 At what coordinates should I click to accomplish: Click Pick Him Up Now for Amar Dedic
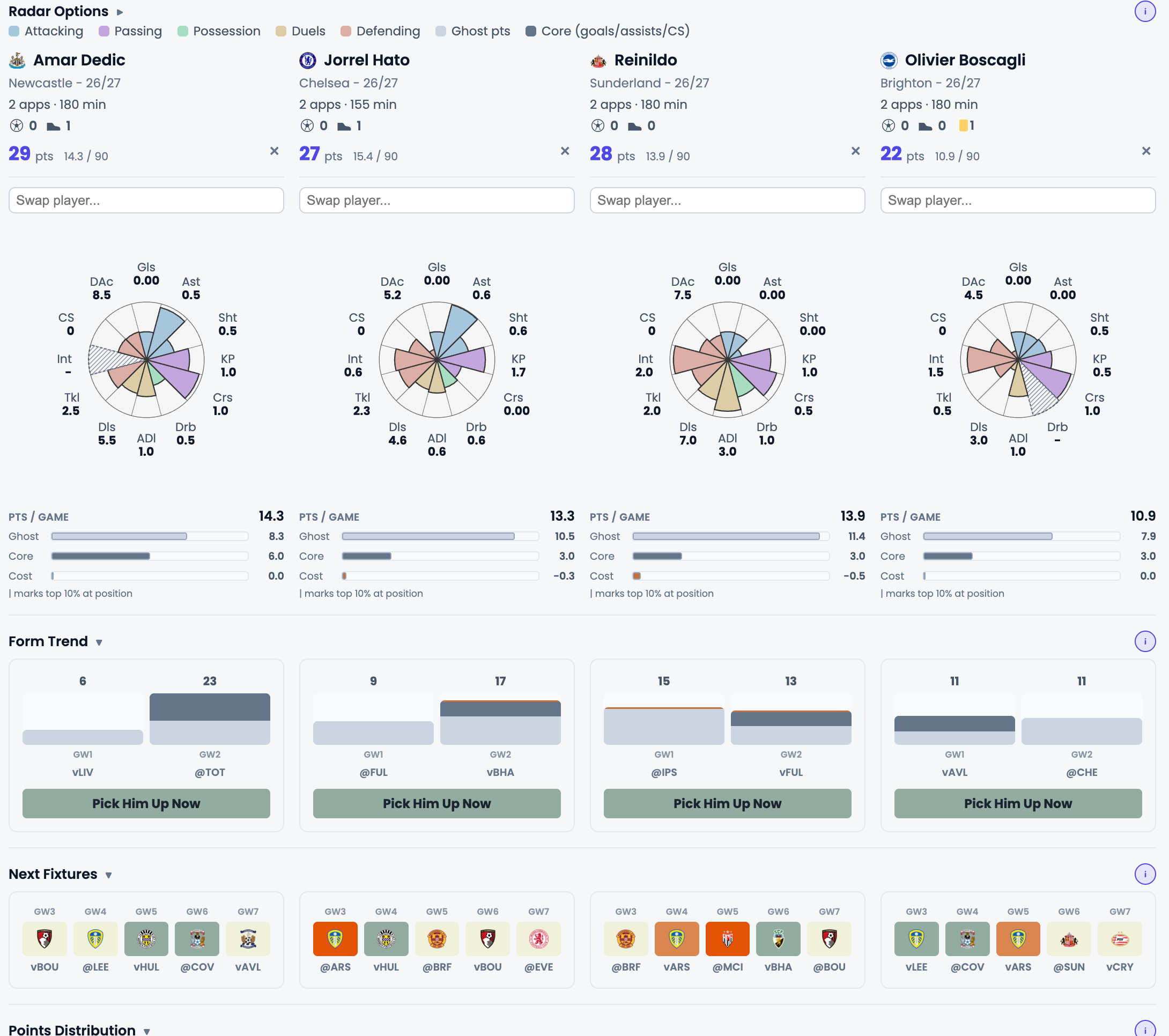(146, 804)
